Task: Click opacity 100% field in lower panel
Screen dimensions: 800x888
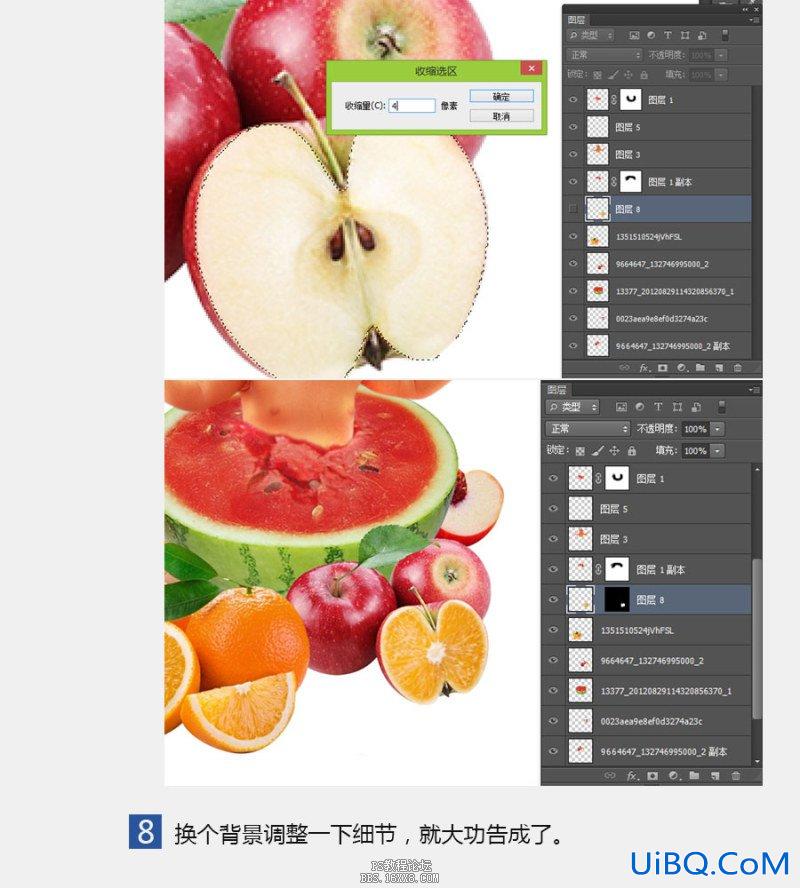Action: (x=695, y=429)
